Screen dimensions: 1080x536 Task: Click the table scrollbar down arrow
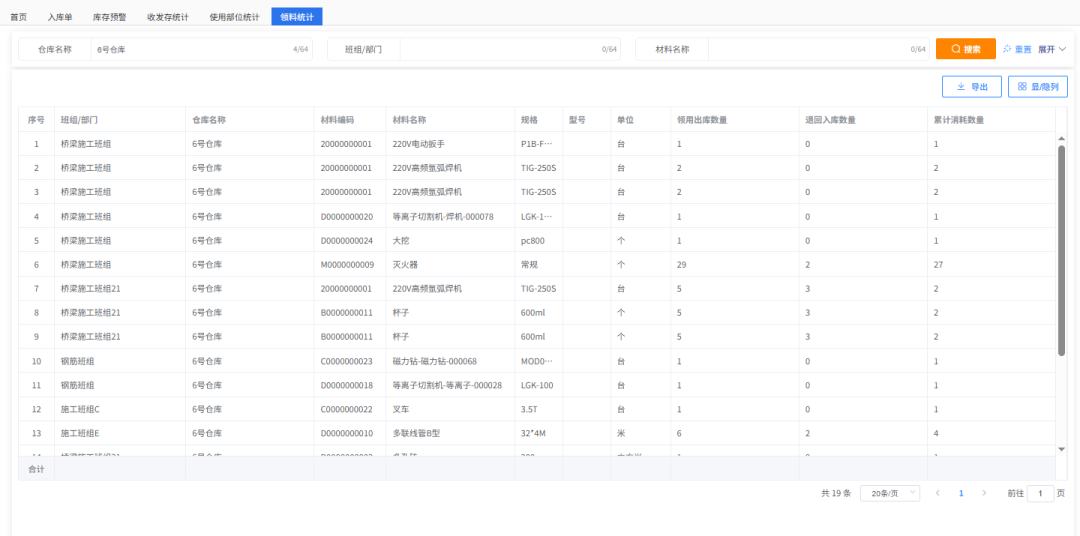click(x=1061, y=449)
